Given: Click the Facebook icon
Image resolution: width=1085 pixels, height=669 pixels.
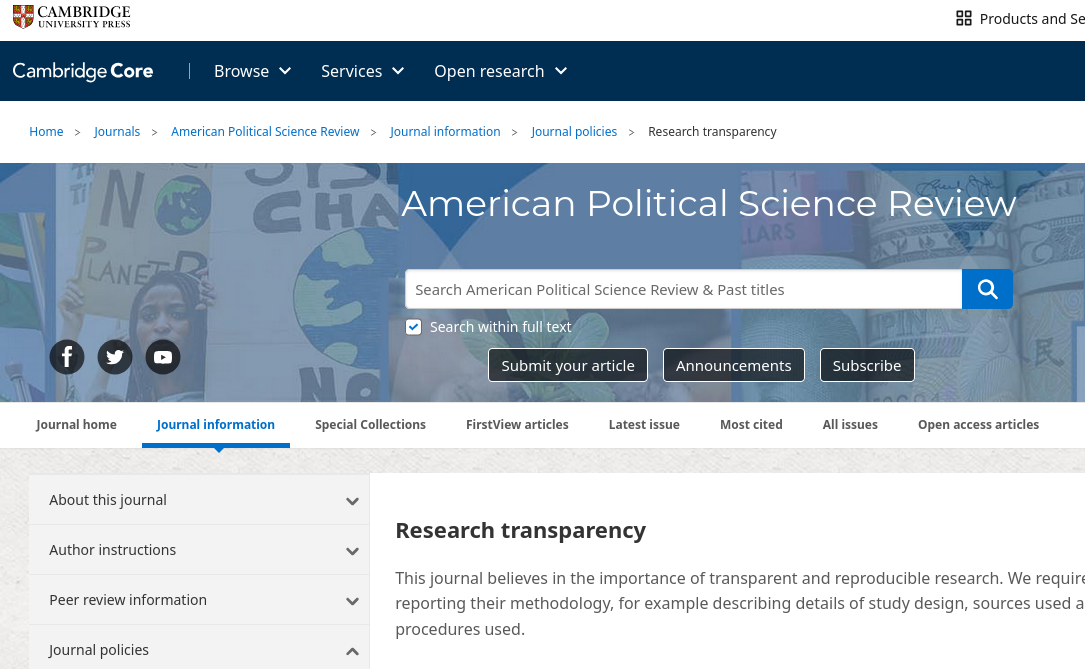Looking at the screenshot, I should 67,357.
